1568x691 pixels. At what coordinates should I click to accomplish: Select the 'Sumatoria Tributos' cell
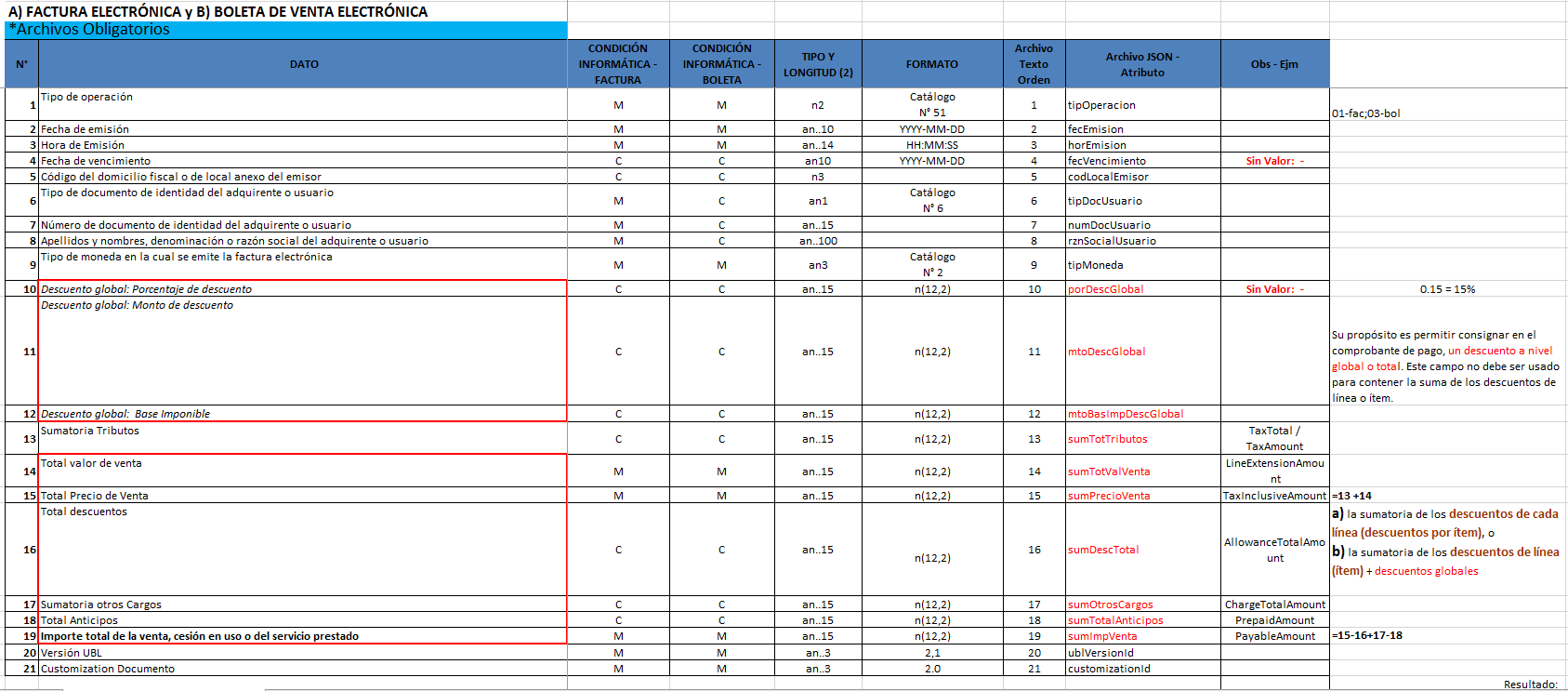point(303,439)
